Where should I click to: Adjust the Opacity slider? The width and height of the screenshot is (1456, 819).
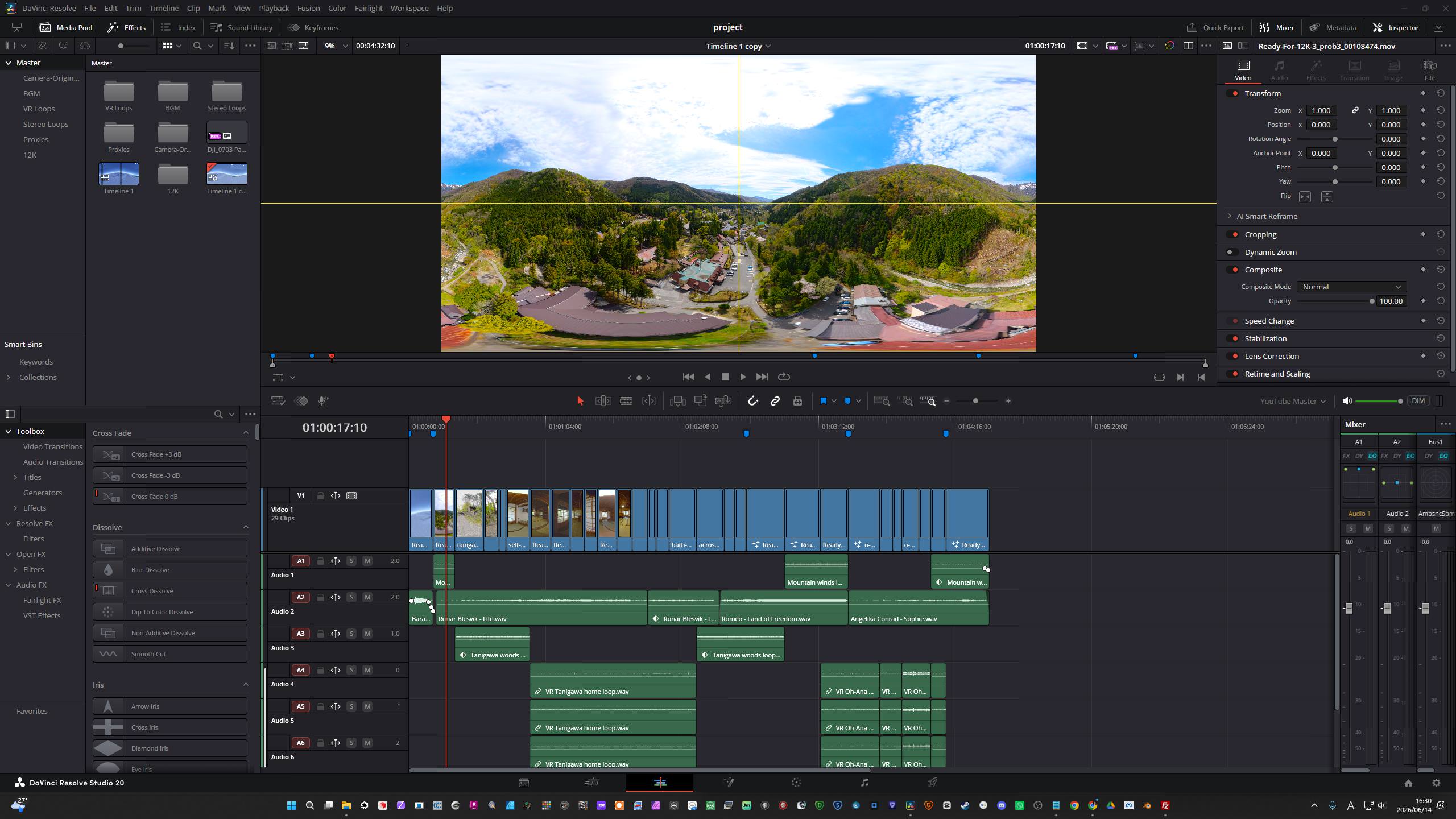pyautogui.click(x=1334, y=301)
